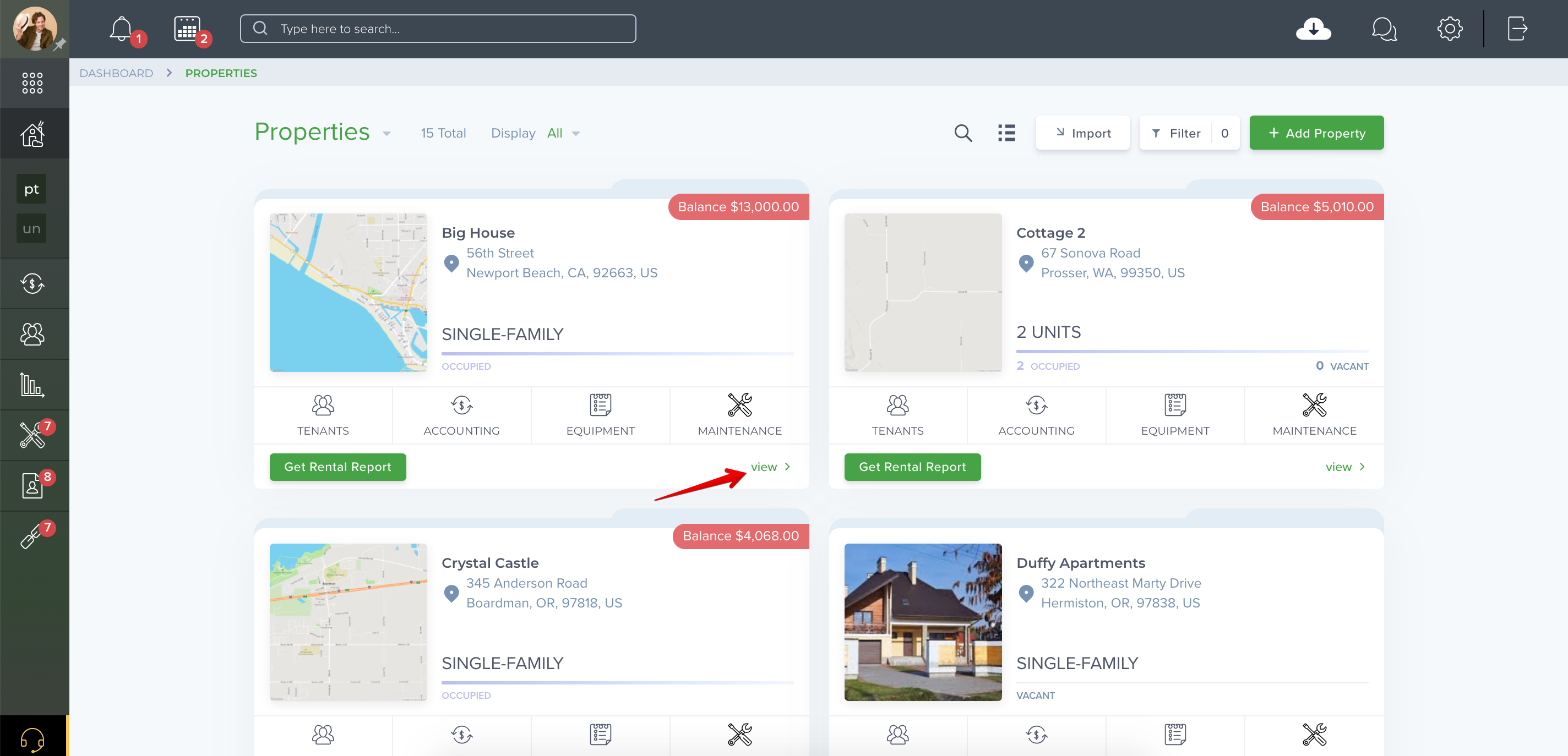1568x756 pixels.
Task: Open the accounting dollar icon in sidebar
Action: tap(33, 283)
